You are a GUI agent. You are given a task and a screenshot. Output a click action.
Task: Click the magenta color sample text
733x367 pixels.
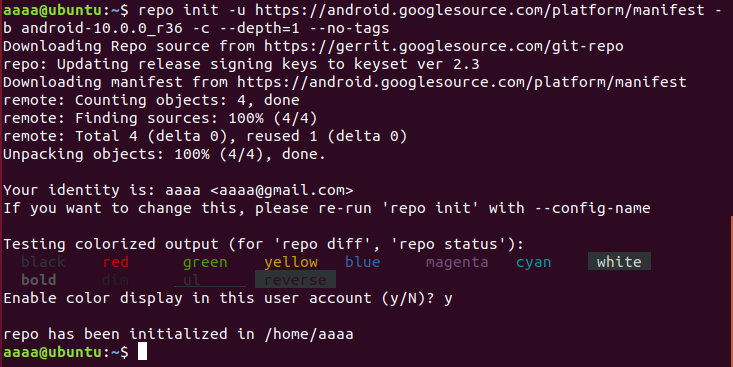point(457,262)
